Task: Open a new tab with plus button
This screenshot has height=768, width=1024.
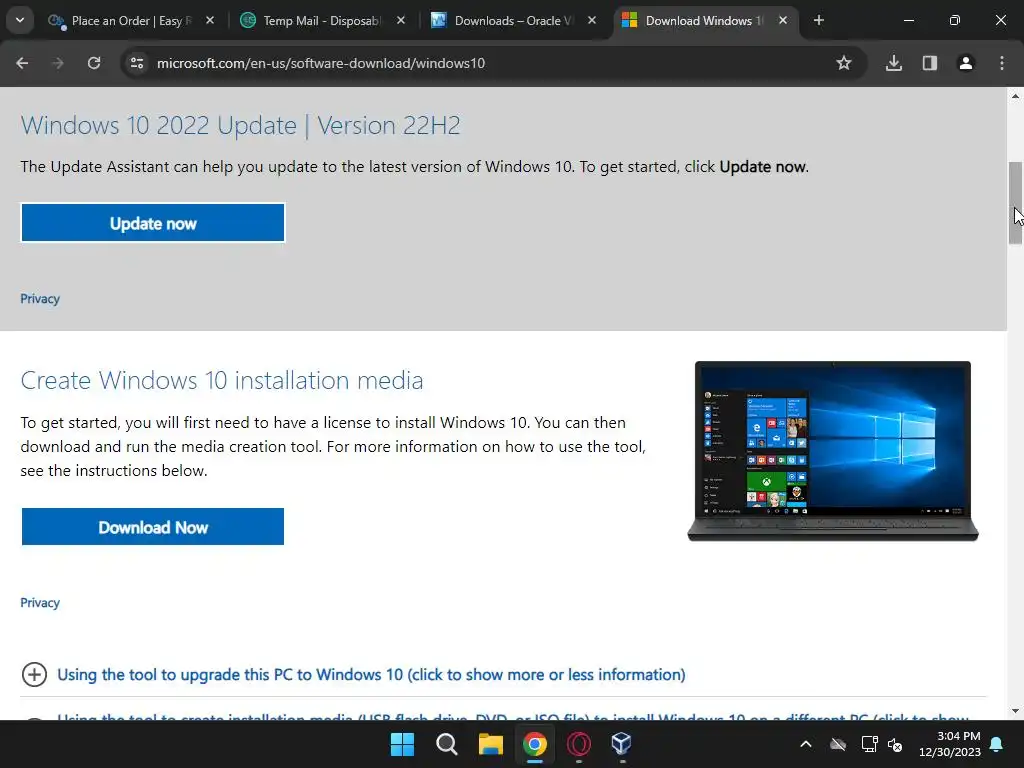Action: click(819, 20)
